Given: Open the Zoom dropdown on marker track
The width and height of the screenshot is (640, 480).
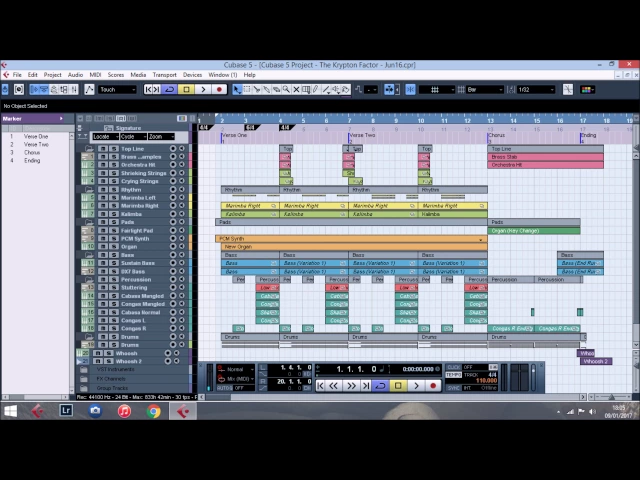Looking at the screenshot, I should pos(161,137).
